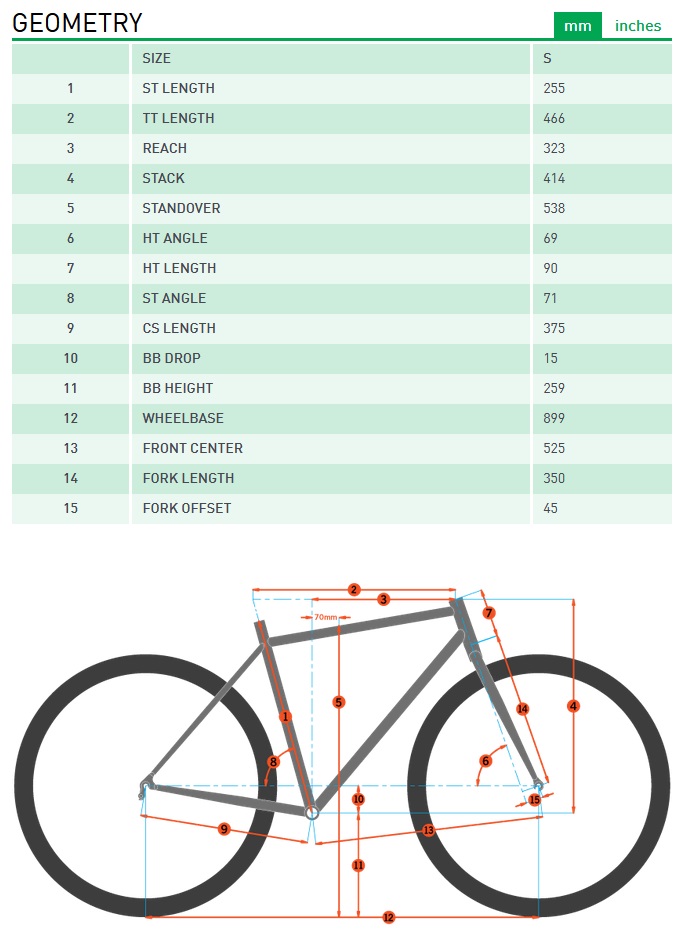Select the REACH value 323
This screenshot has height=940, width=700.
tap(554, 148)
